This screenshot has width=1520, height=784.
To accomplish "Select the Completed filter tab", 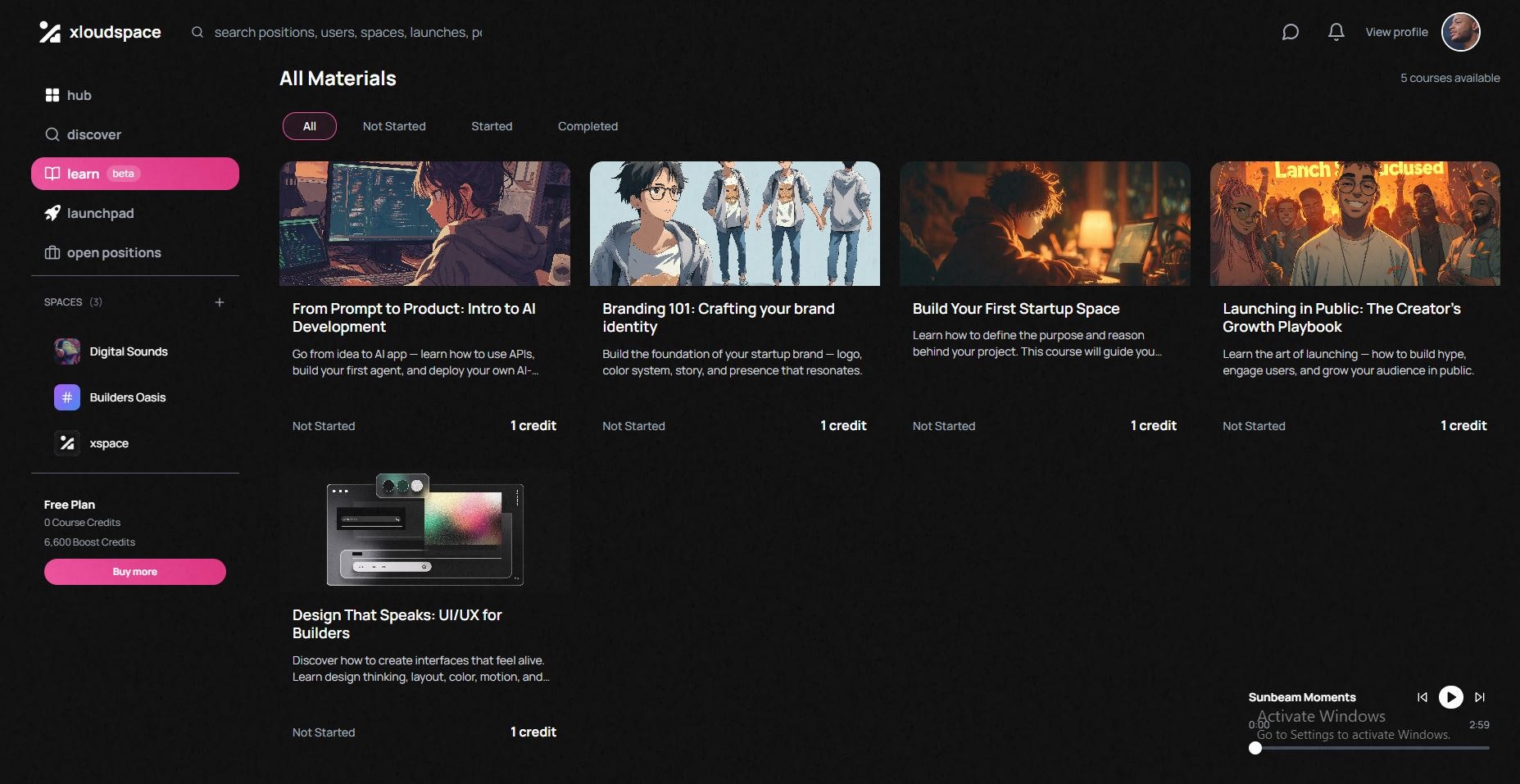I will pyautogui.click(x=588, y=126).
